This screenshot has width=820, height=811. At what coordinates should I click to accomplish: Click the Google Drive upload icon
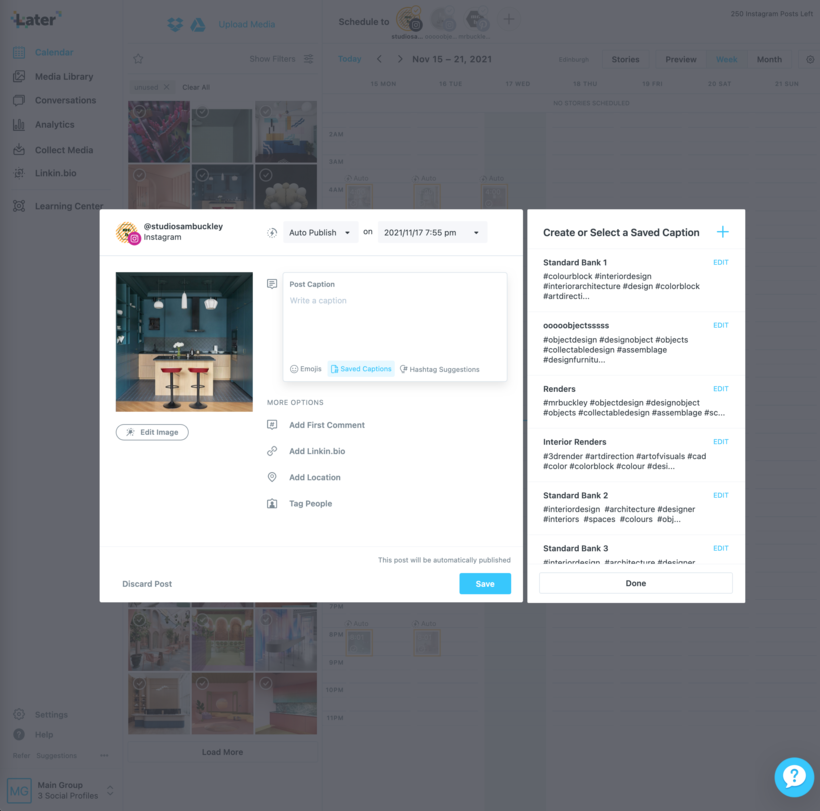point(198,24)
